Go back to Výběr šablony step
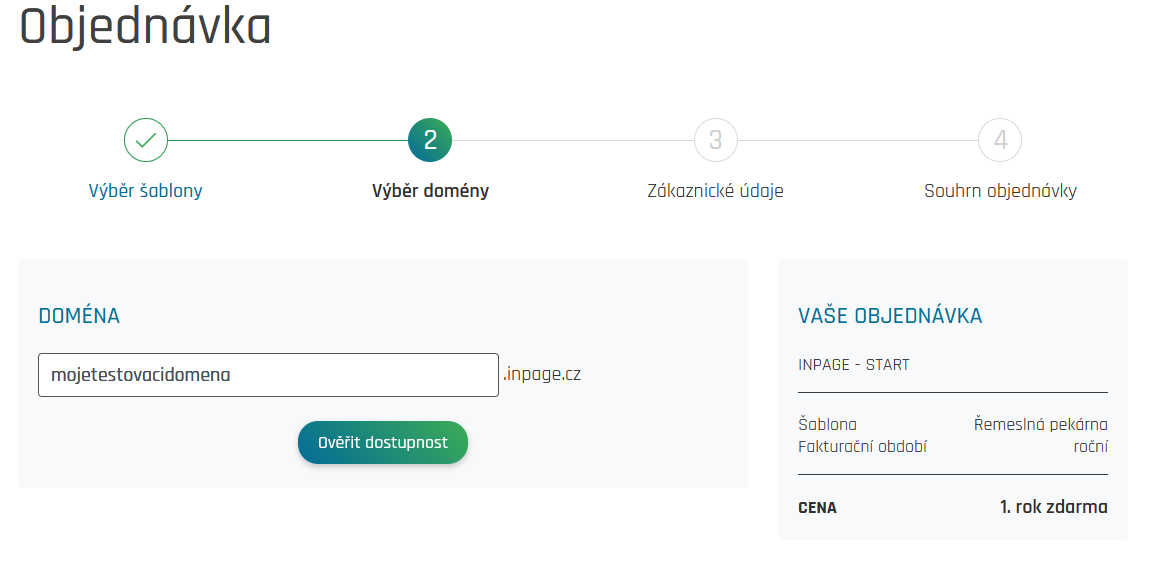Screen dimensions: 1157x572 (x=146, y=191)
